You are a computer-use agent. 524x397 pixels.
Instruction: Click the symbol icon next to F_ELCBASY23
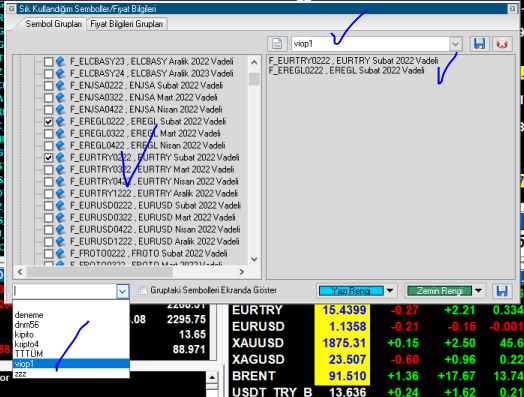click(60, 61)
